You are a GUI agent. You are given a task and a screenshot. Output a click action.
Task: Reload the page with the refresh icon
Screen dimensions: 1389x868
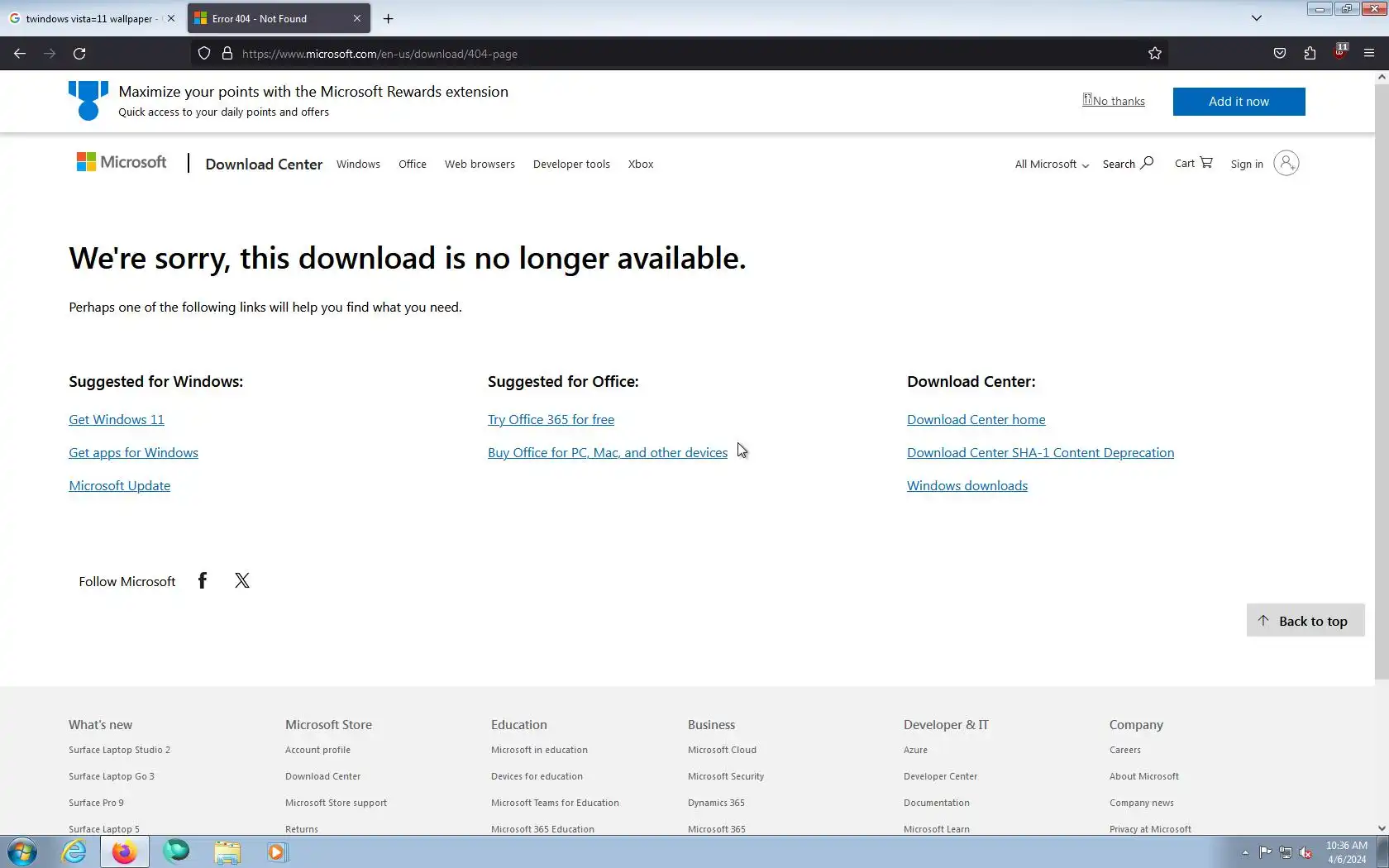[79, 54]
